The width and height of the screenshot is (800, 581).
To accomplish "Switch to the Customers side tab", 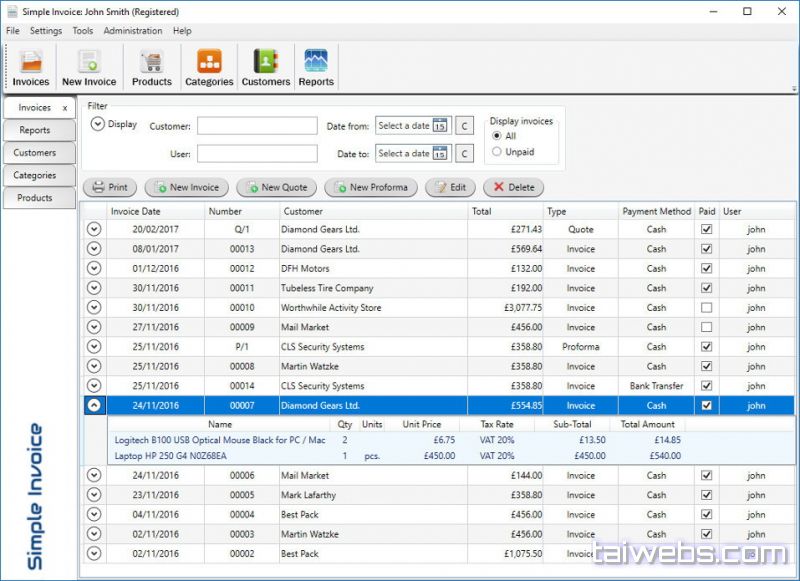I will pos(35,153).
